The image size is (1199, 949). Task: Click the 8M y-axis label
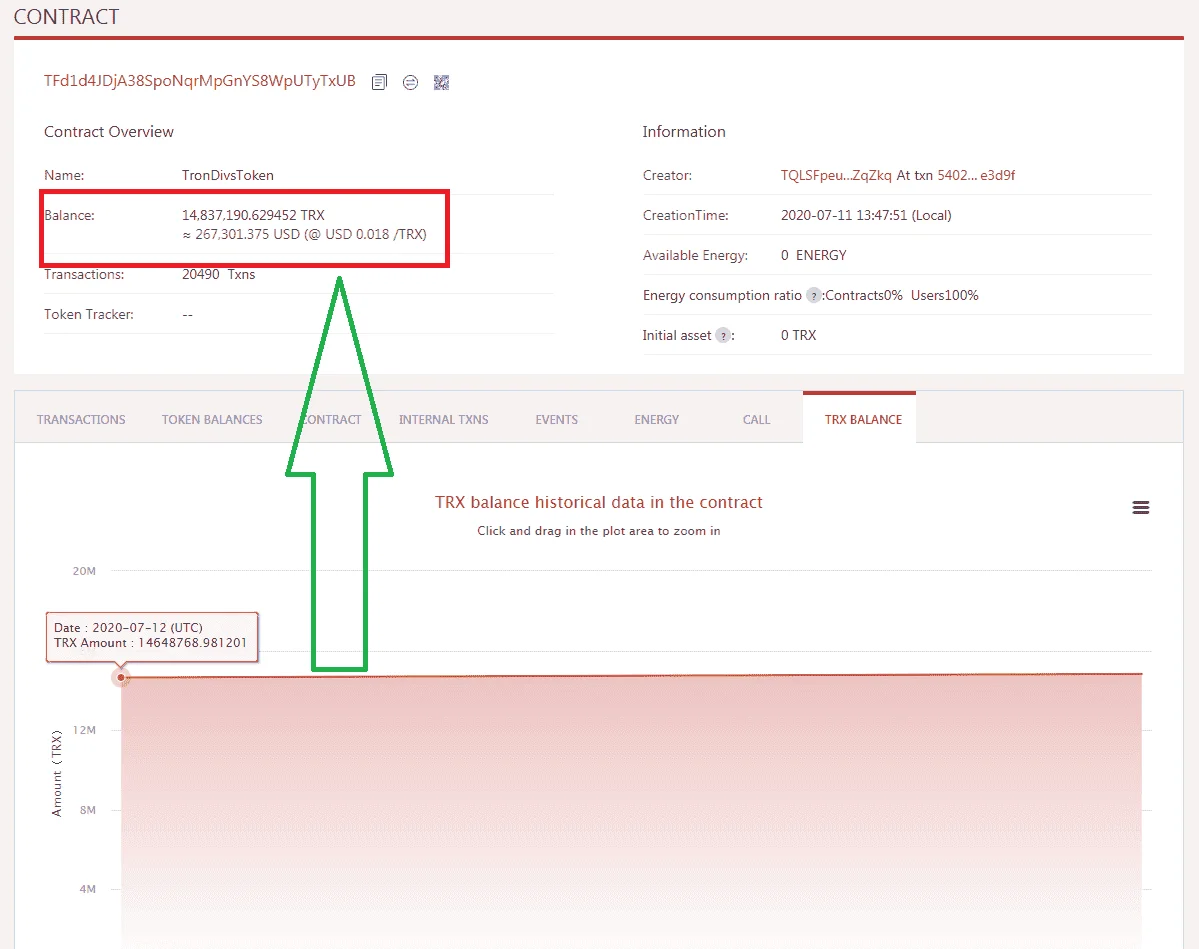[x=88, y=810]
